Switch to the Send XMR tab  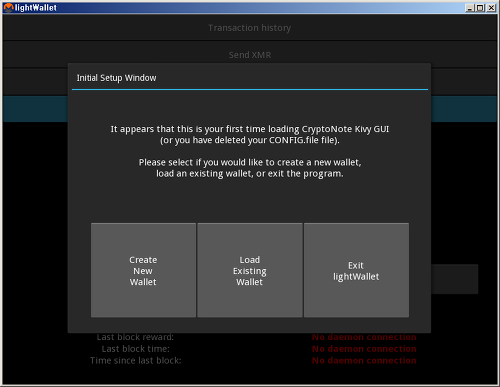coord(250,55)
